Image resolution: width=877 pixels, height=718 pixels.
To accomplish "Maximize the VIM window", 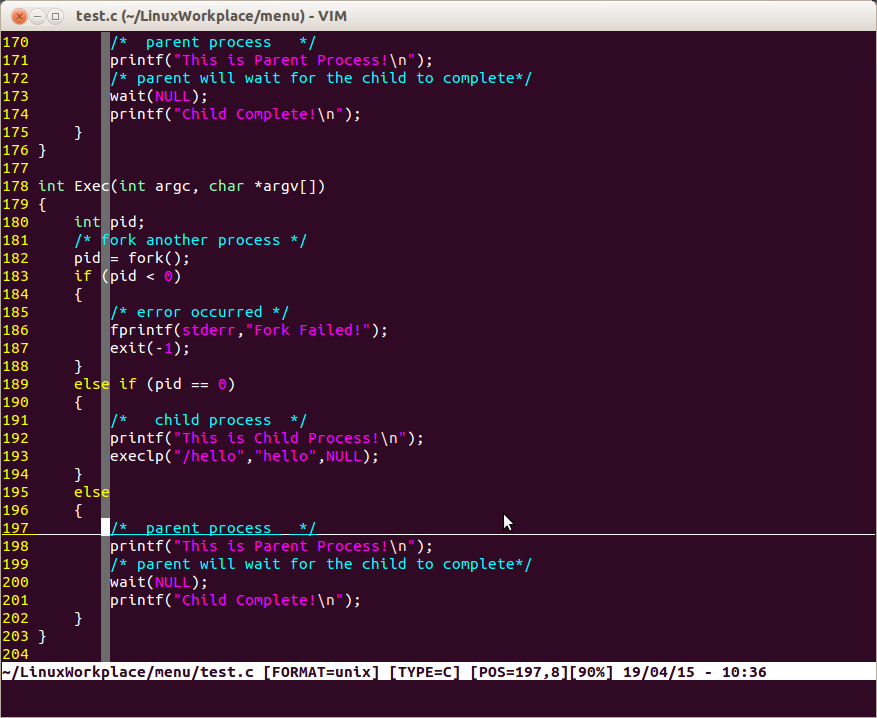I will pos(55,16).
